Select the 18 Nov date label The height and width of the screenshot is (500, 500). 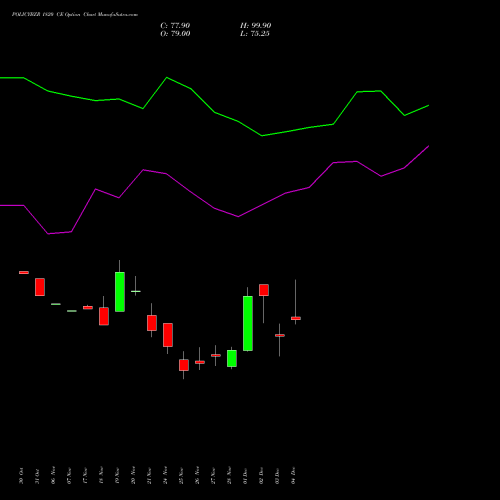tap(101, 476)
